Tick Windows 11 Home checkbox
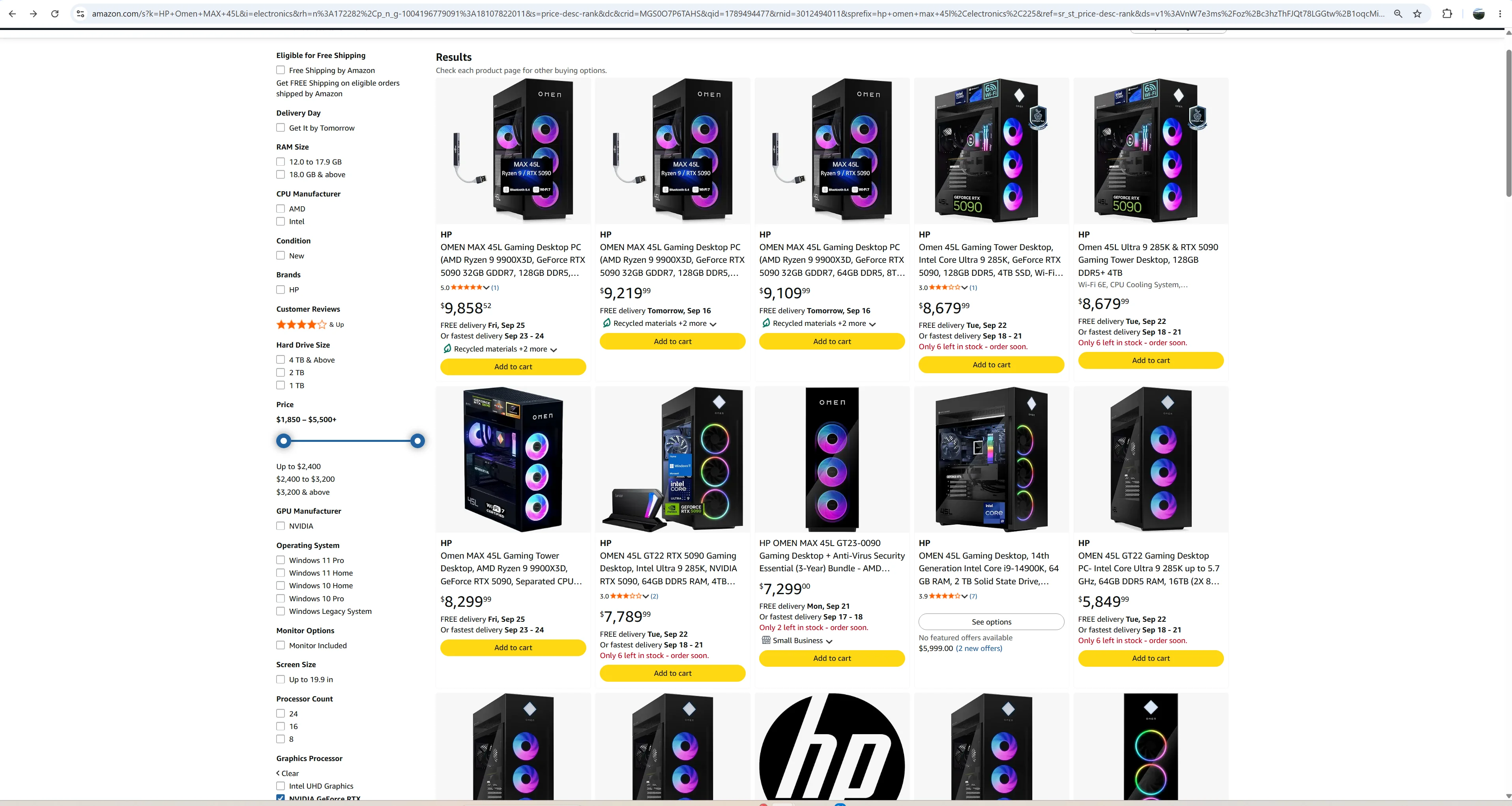This screenshot has height=806, width=1512. coord(281,574)
